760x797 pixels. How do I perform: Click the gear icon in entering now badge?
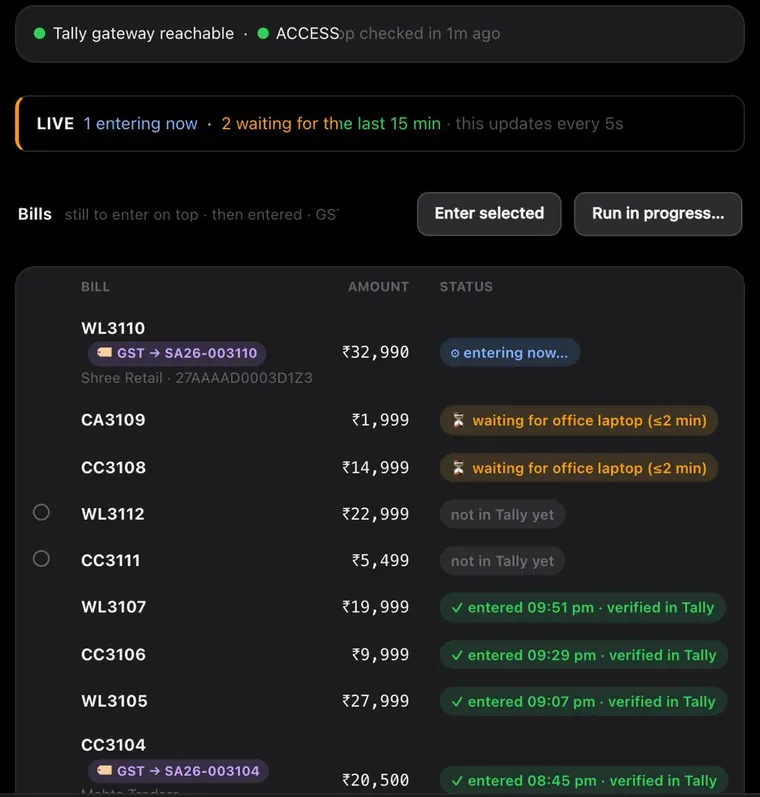click(455, 353)
